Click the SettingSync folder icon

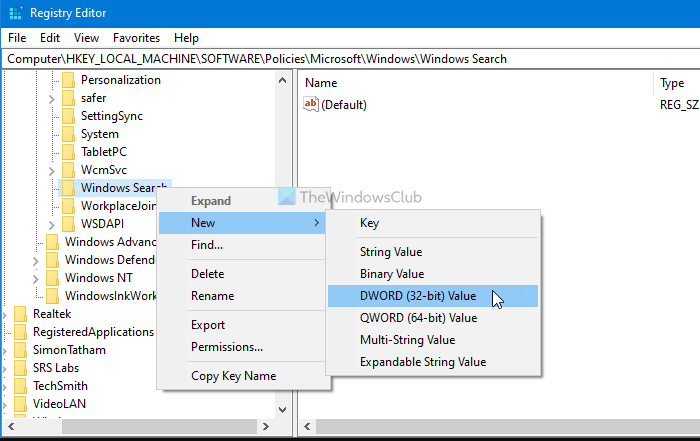(68, 116)
